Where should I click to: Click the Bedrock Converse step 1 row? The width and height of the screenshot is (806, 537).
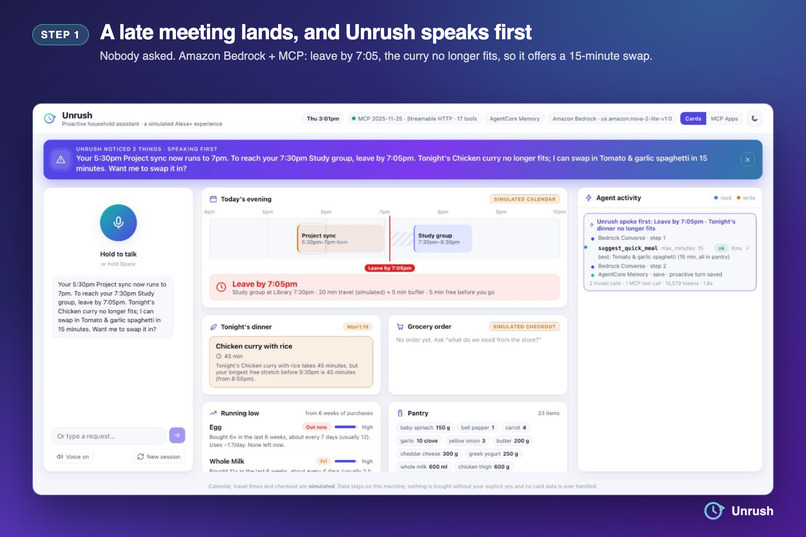tap(631, 238)
